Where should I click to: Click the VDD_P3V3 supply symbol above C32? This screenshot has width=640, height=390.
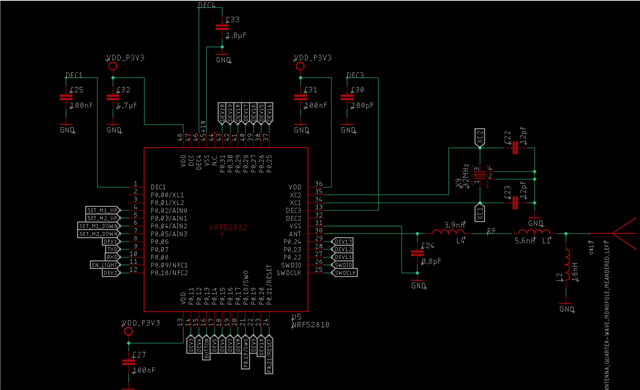[113, 66]
